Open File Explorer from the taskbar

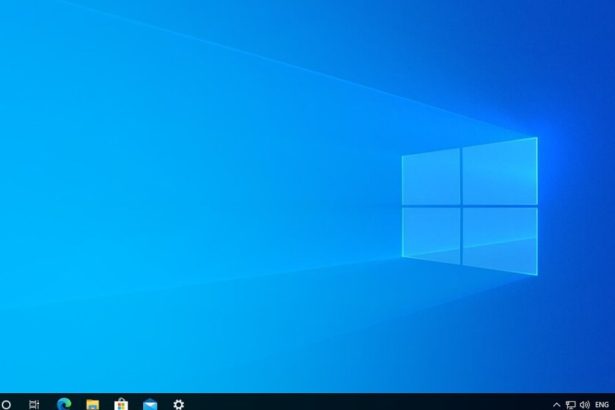(x=93, y=405)
